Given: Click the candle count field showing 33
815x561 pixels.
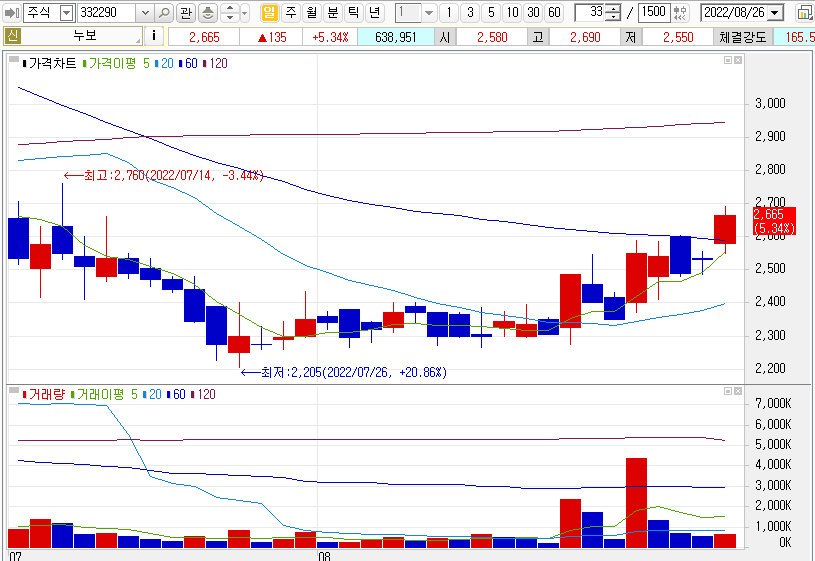Looking at the screenshot, I should point(590,12).
